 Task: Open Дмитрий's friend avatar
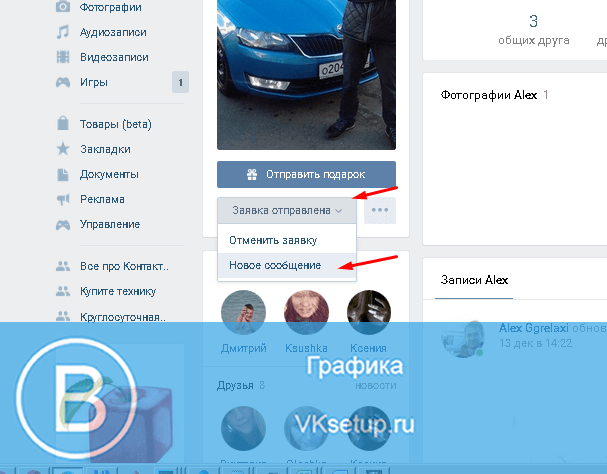pos(243,312)
